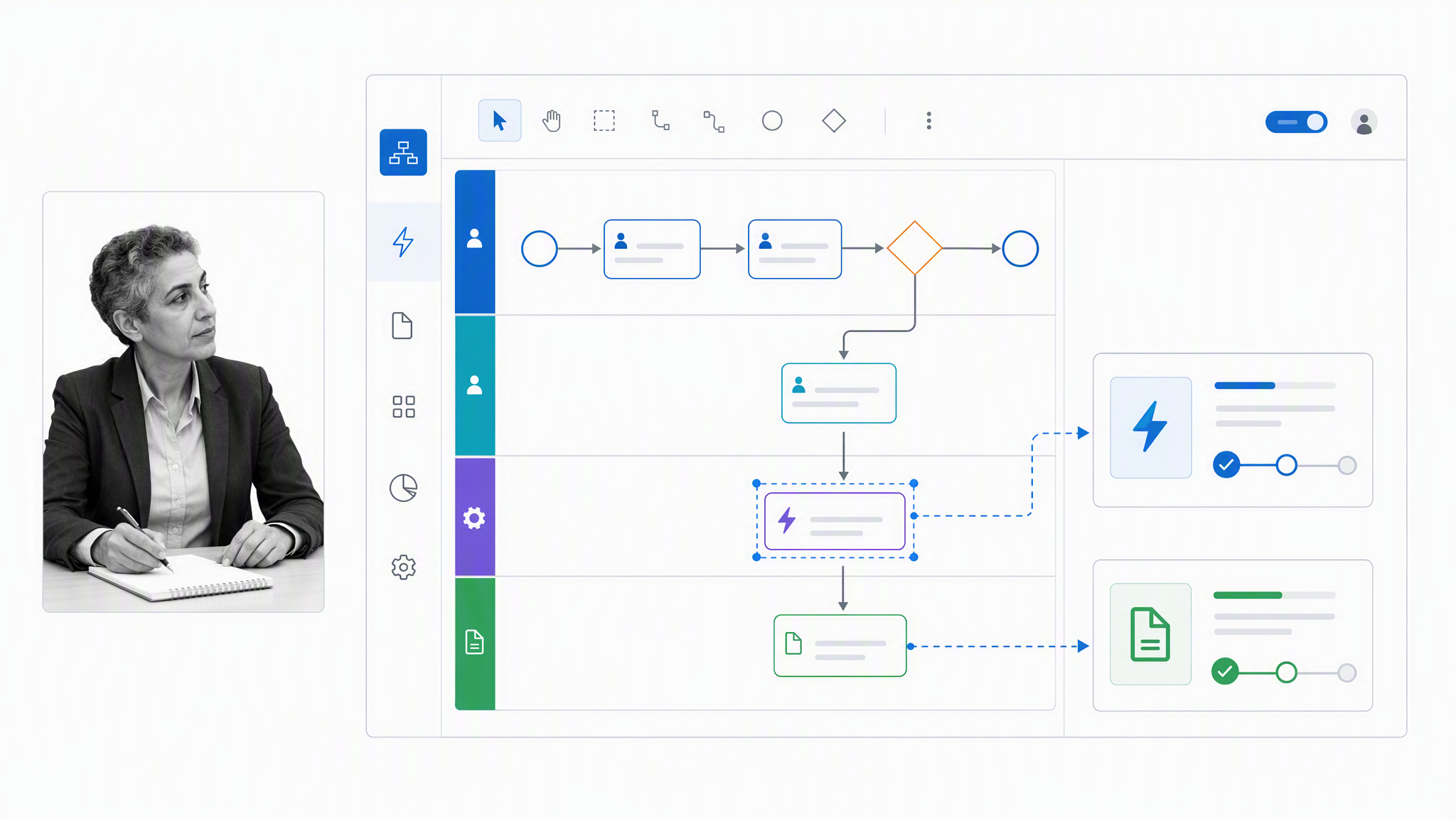Click the middle open step in lightning card

[x=1286, y=465]
